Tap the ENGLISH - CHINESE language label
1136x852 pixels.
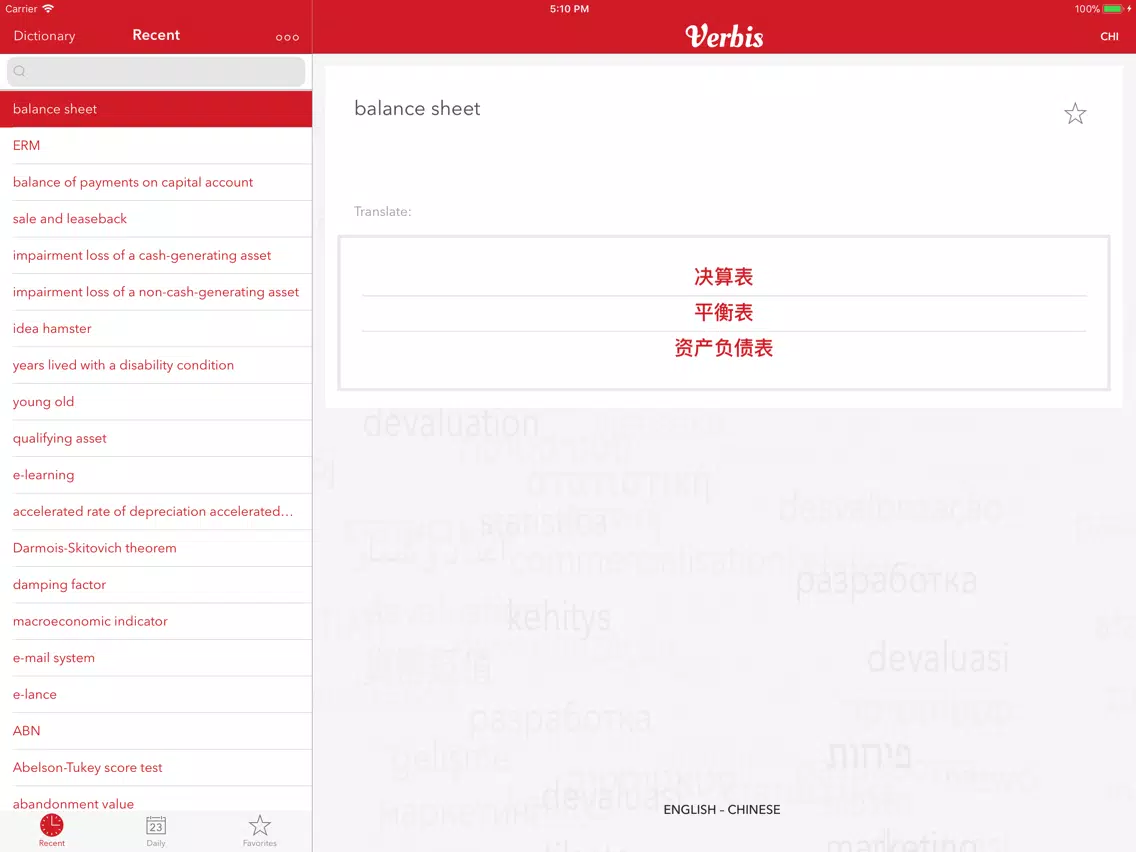pos(722,809)
